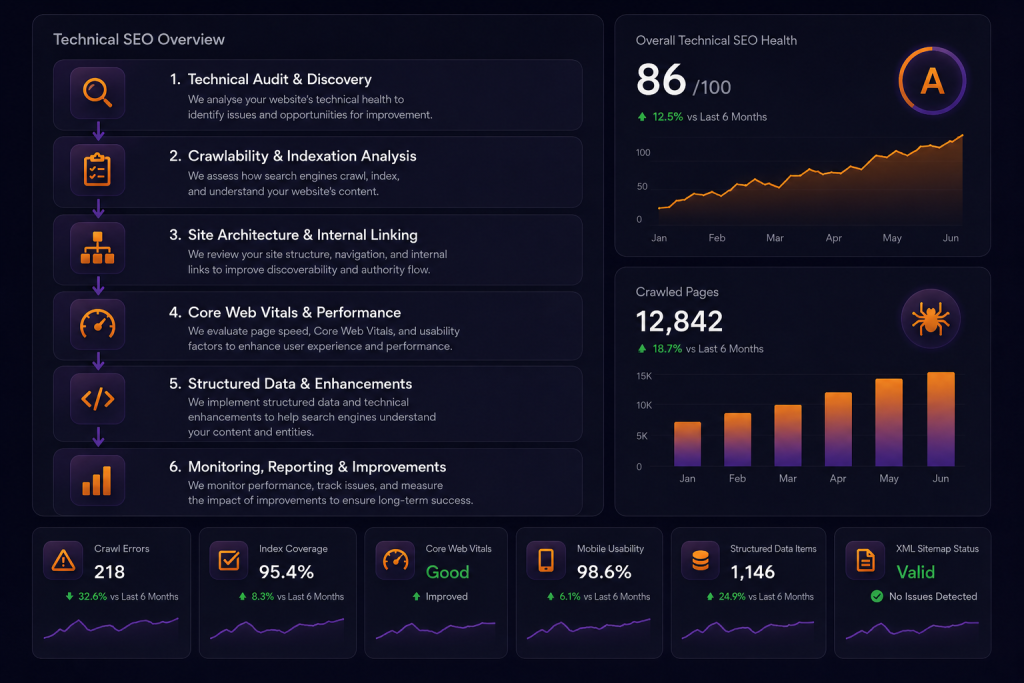Click the phone icon for Mobile Usability
Screen dimensions: 1024x683
[546, 560]
